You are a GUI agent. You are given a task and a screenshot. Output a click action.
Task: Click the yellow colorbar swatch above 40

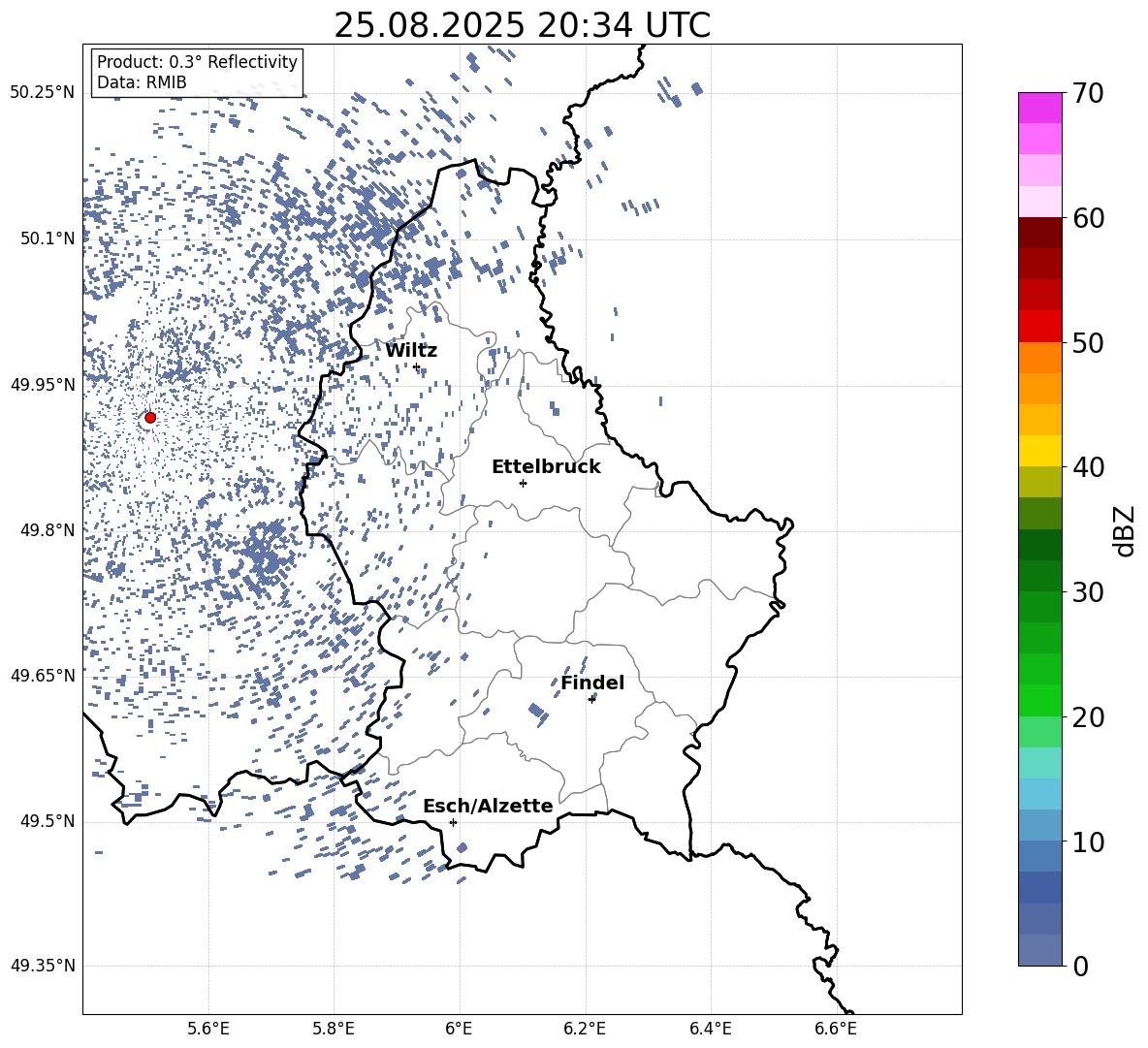click(x=1039, y=451)
